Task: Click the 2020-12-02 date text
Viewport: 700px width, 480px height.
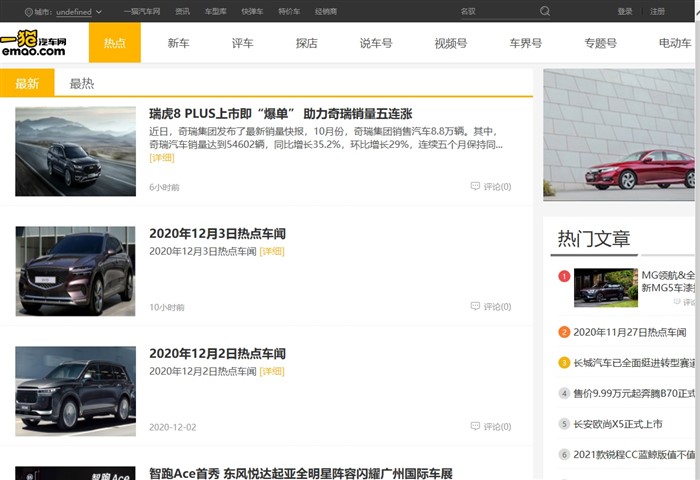Action: pyautogui.click(x=172, y=427)
